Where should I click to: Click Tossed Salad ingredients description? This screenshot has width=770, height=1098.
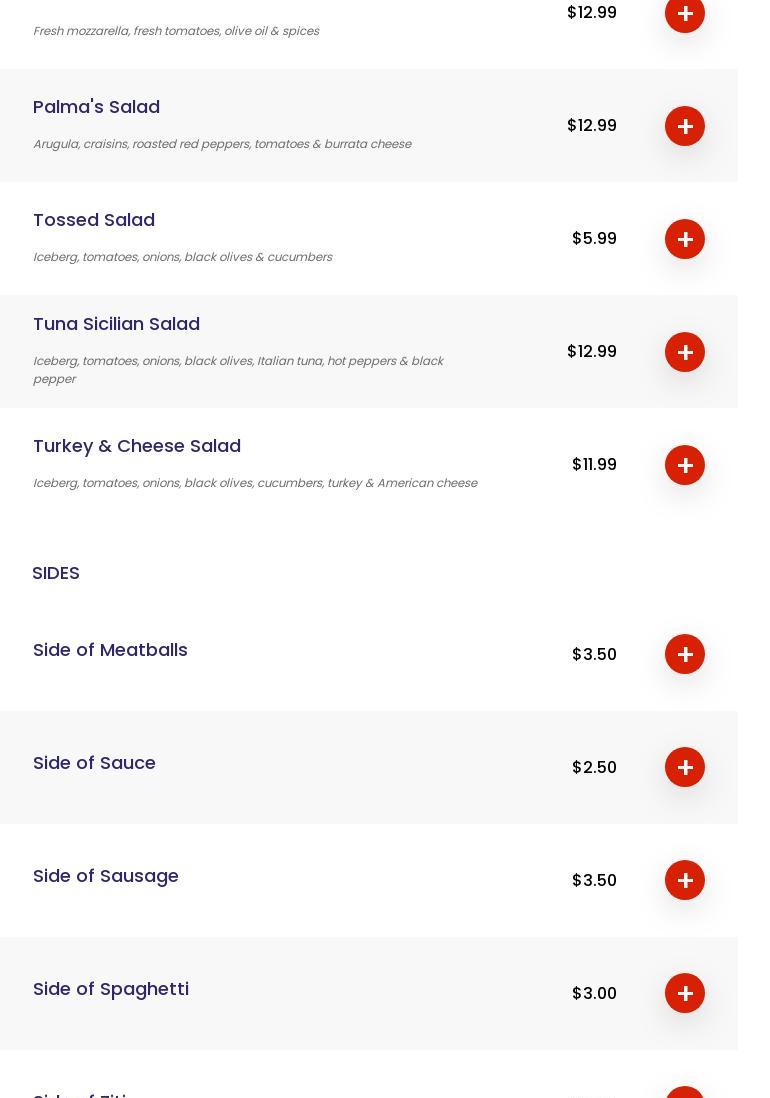click(182, 257)
